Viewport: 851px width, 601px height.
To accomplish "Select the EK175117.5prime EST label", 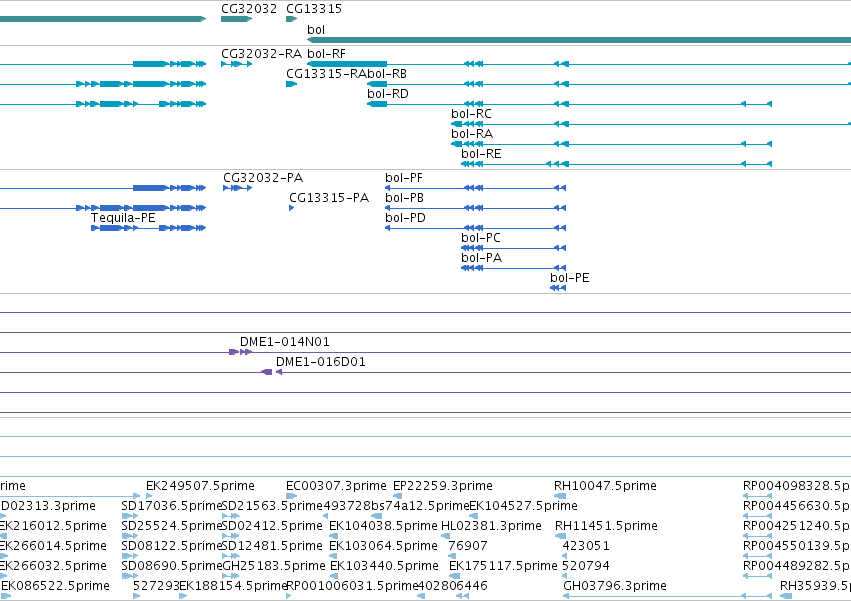I will tap(503, 566).
